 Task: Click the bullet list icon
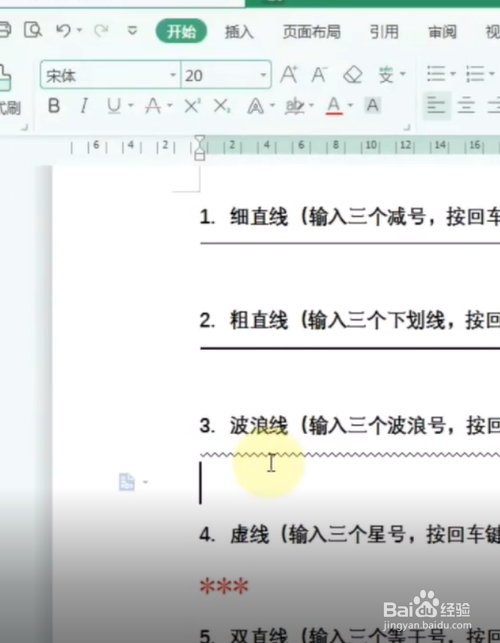click(x=436, y=74)
